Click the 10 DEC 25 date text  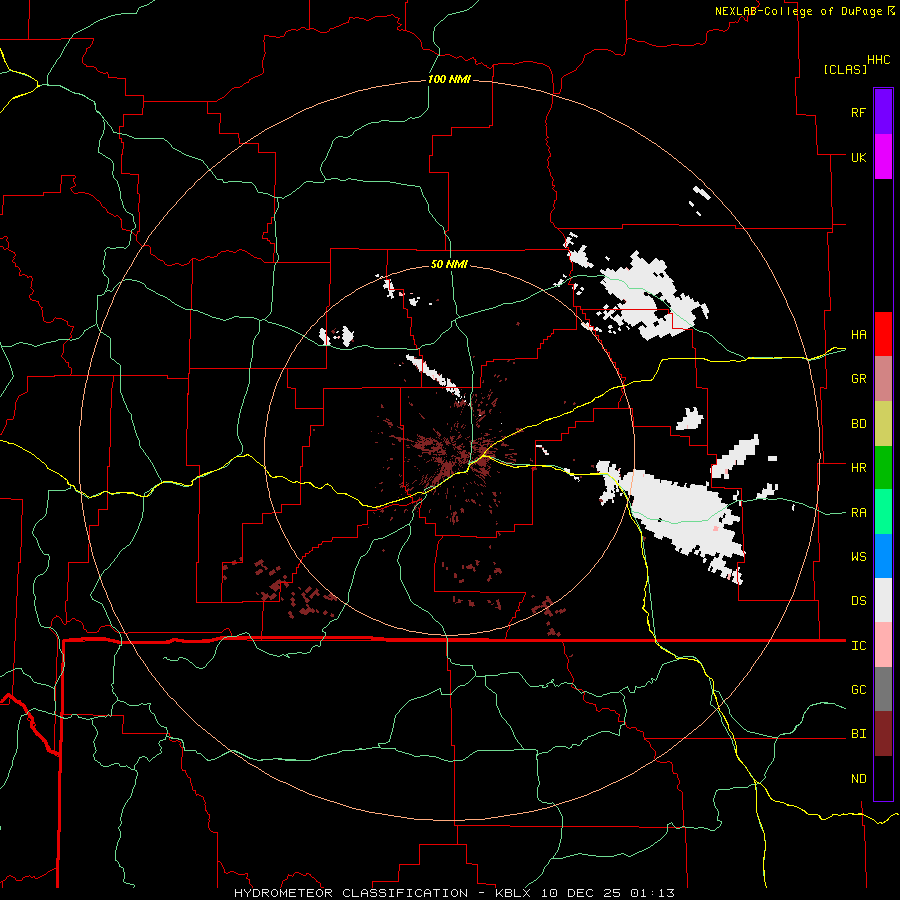tap(582, 893)
